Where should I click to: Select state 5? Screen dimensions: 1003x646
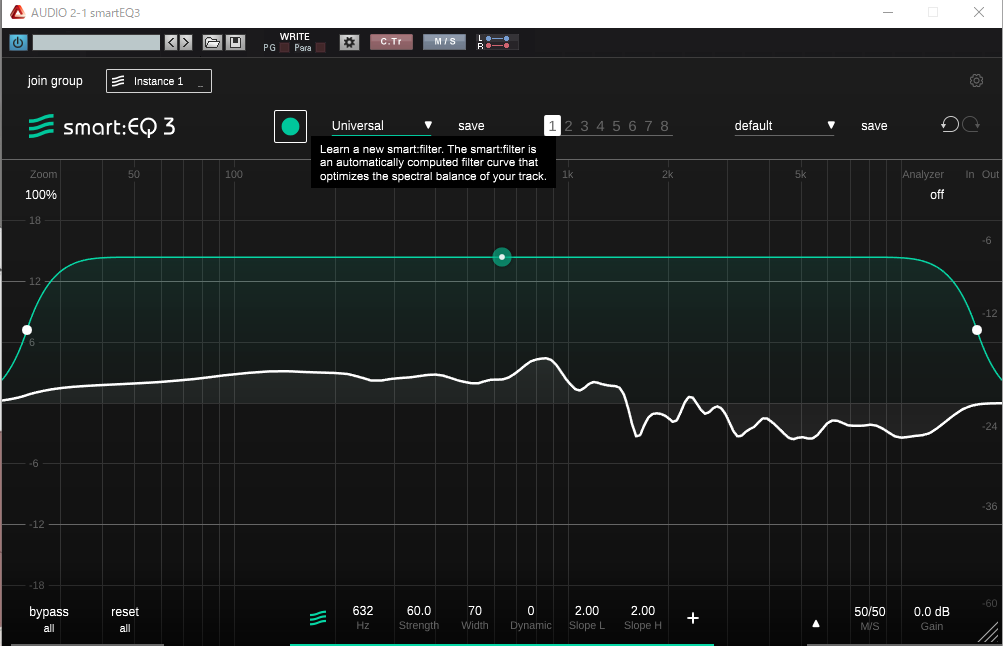pyautogui.click(x=616, y=126)
